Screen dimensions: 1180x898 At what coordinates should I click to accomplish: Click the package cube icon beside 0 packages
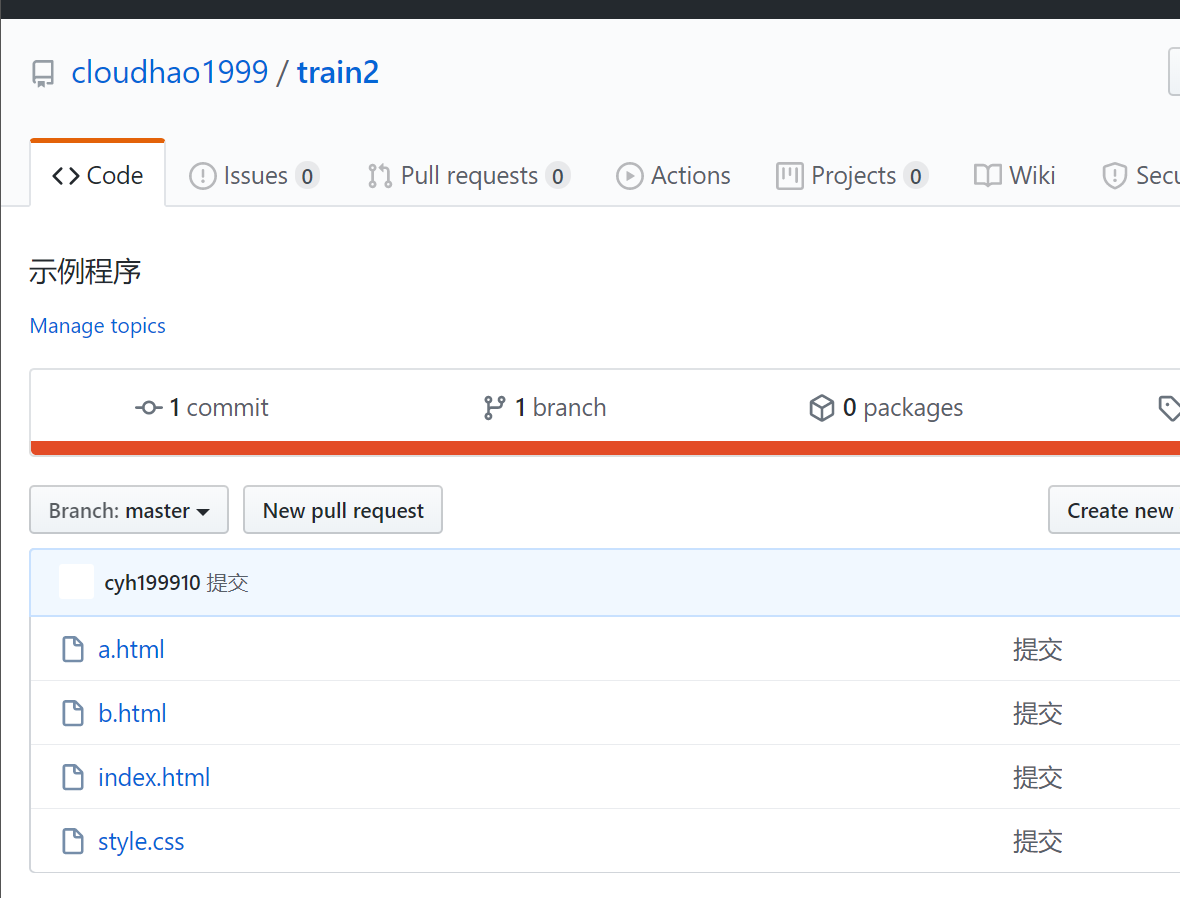point(822,408)
